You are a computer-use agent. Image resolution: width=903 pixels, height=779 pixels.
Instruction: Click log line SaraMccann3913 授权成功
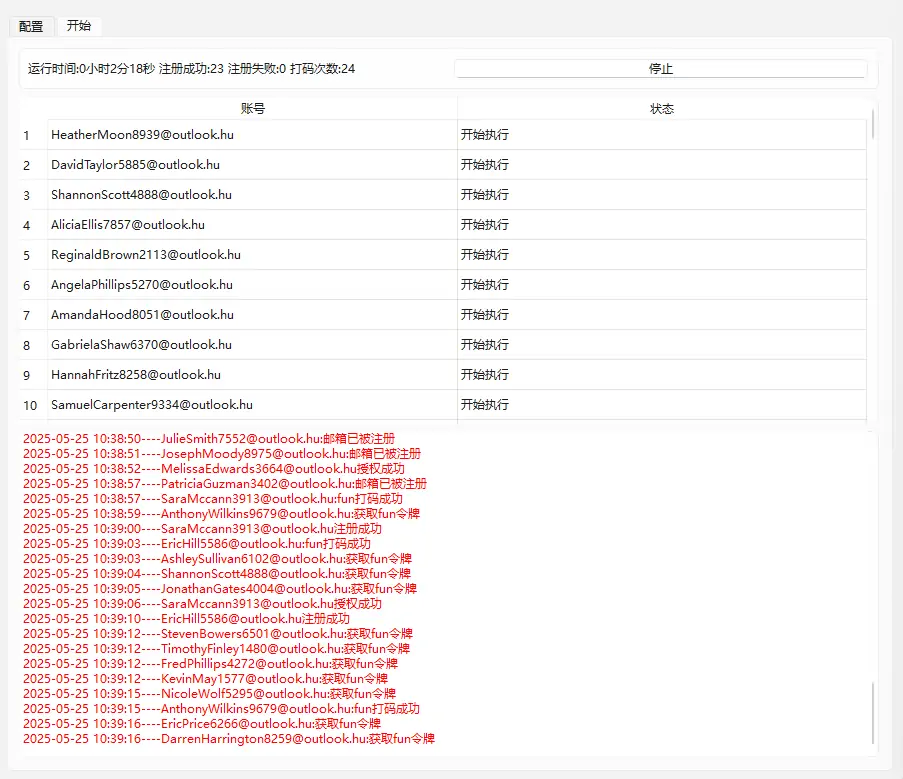coord(203,603)
